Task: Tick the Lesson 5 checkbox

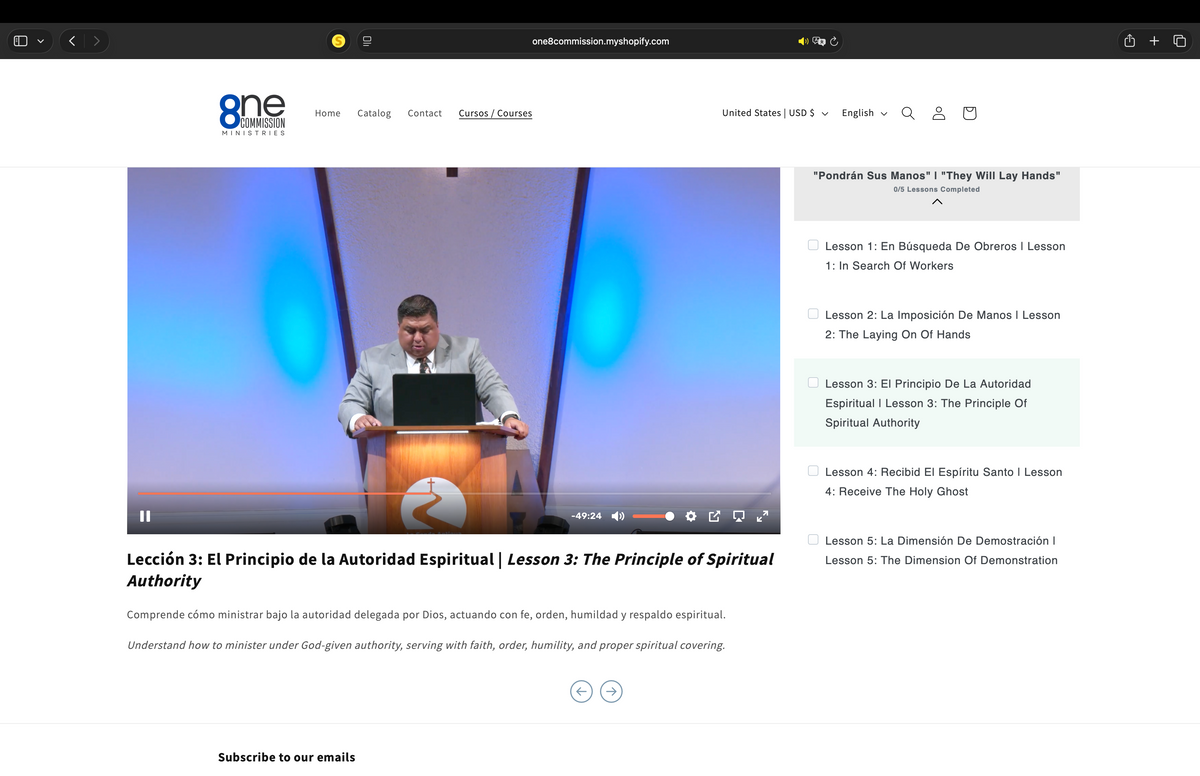Action: coord(813,539)
